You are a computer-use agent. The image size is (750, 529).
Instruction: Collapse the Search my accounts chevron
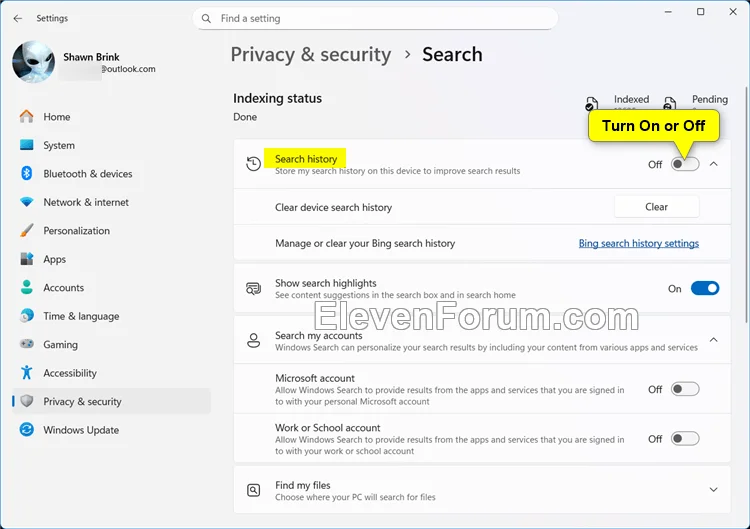714,340
